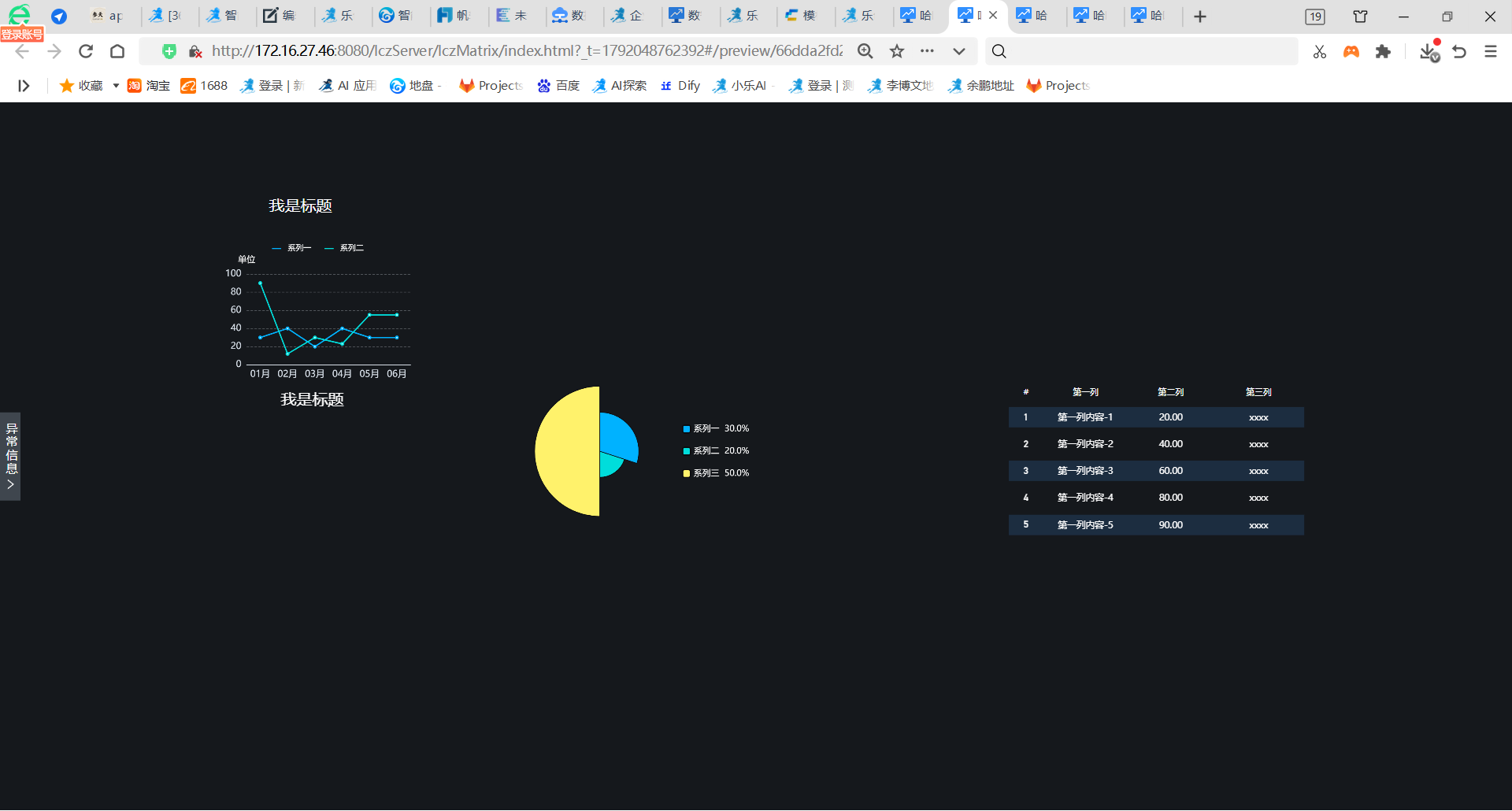Expand the address bar dropdown chevron
The height and width of the screenshot is (811, 1512).
958,51
